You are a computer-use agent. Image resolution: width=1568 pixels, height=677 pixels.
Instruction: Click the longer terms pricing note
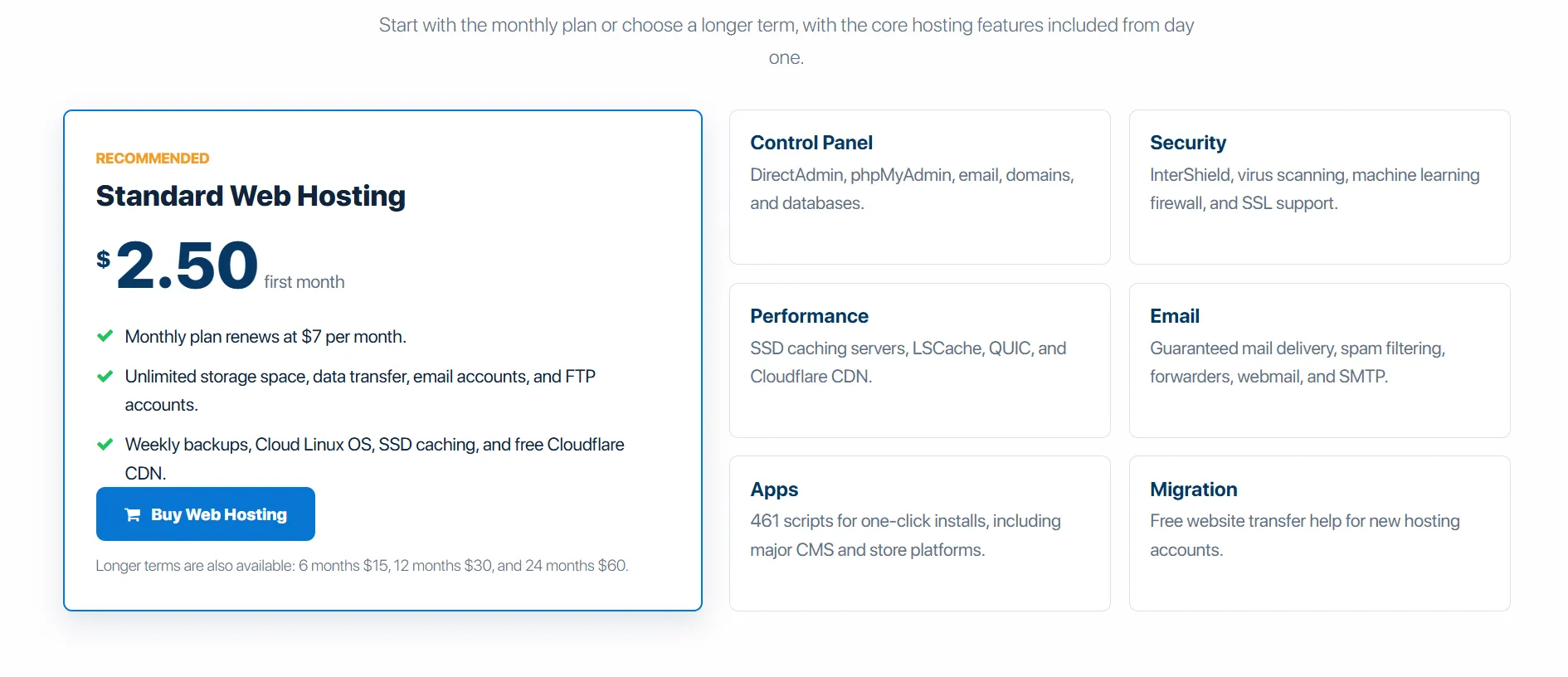[x=362, y=566]
